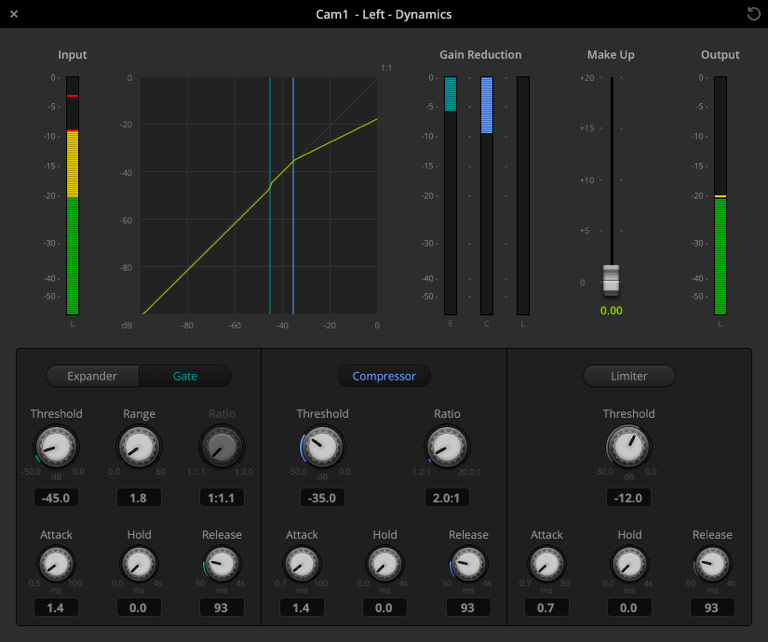Screen dimensions: 768x642
Task: Edit the Compressor Threshold value -35.0
Action: 322,498
